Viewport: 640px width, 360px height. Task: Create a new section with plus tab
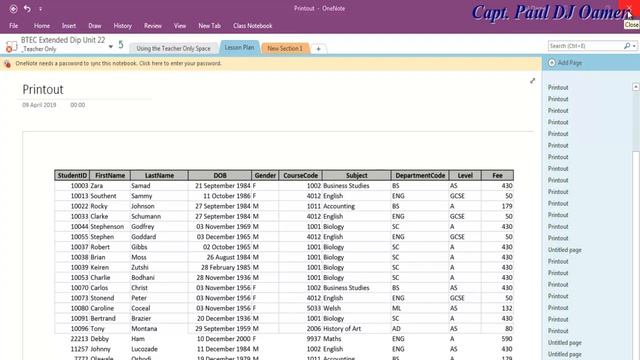[x=318, y=49]
